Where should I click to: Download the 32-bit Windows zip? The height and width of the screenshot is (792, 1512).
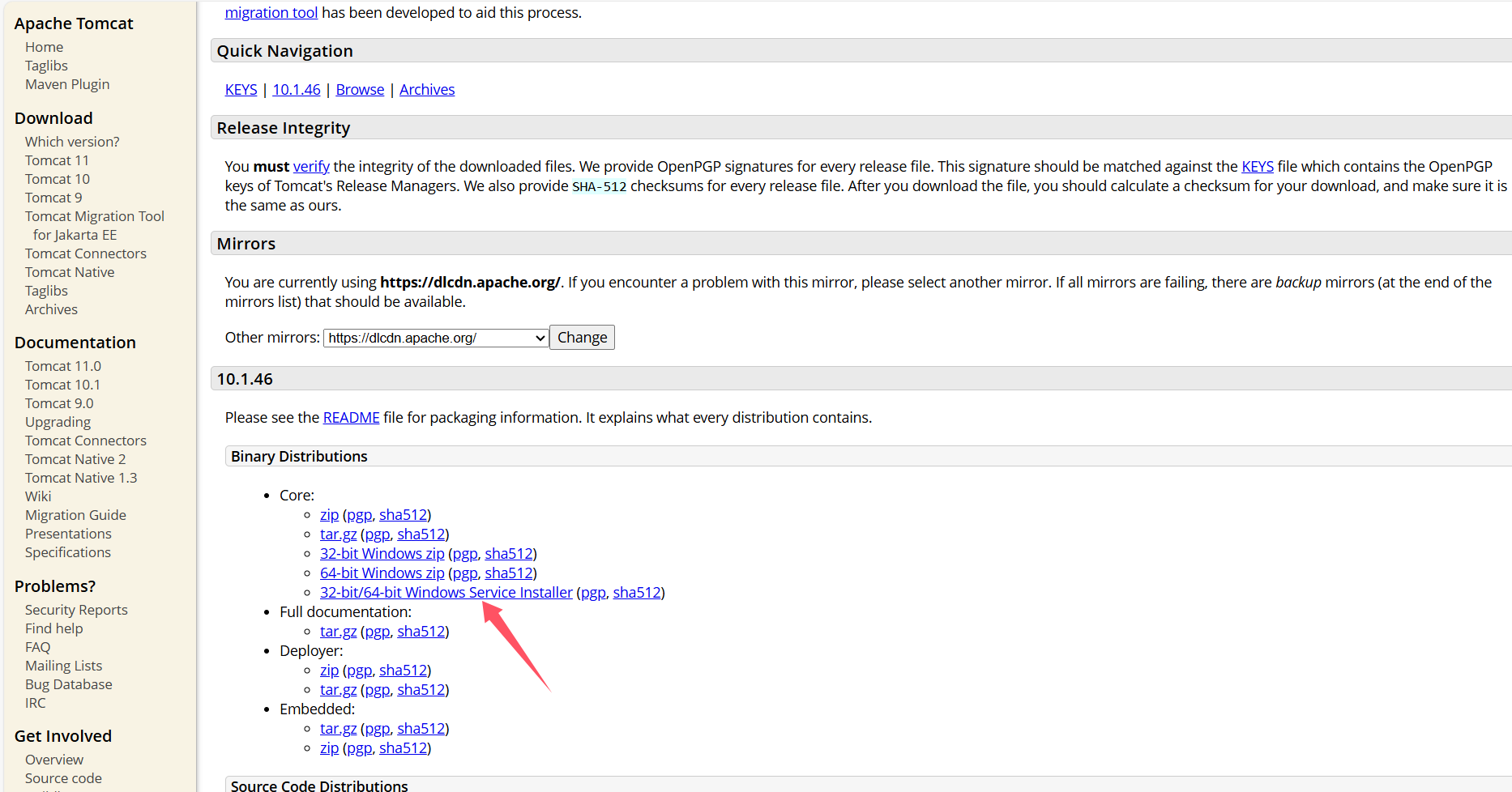click(382, 554)
